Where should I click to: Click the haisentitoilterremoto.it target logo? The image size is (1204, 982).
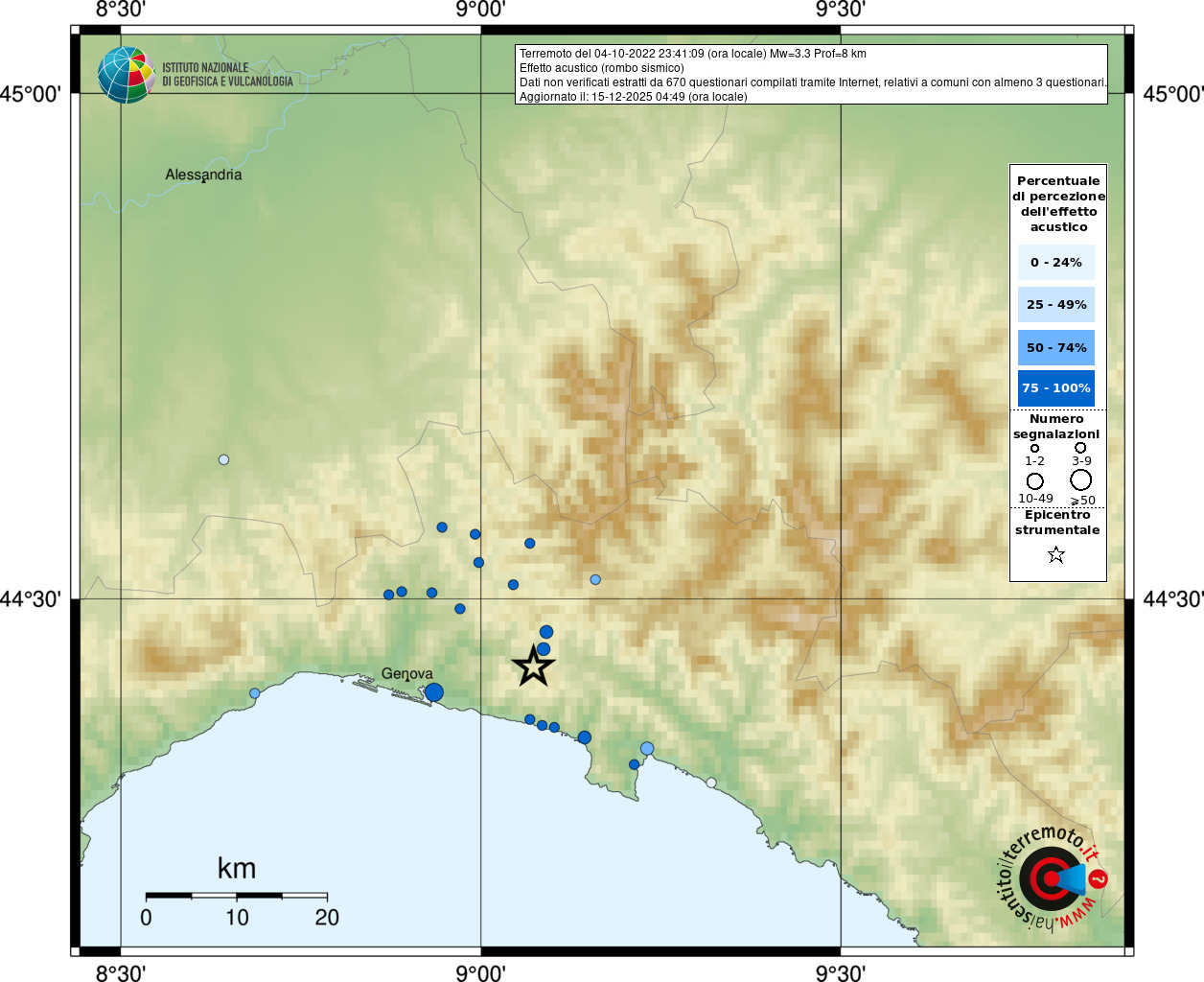[1052, 879]
